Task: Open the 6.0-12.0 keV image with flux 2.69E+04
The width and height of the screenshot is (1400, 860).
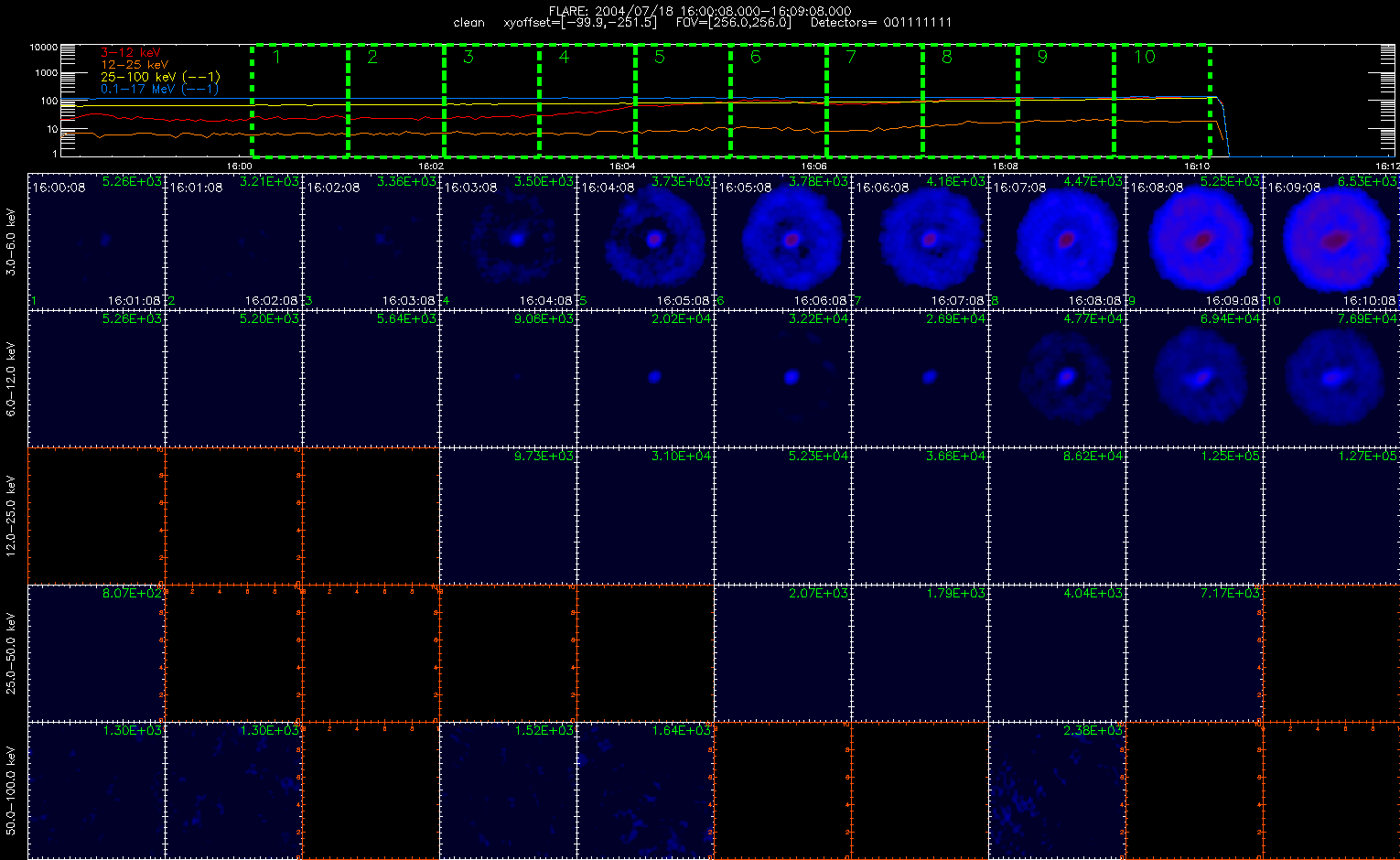Action: 920,378
